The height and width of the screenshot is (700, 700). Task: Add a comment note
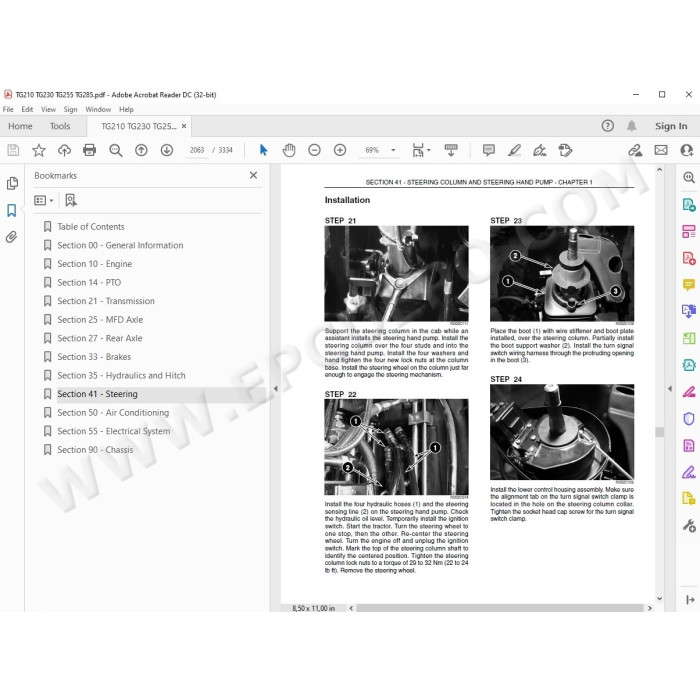tap(489, 150)
